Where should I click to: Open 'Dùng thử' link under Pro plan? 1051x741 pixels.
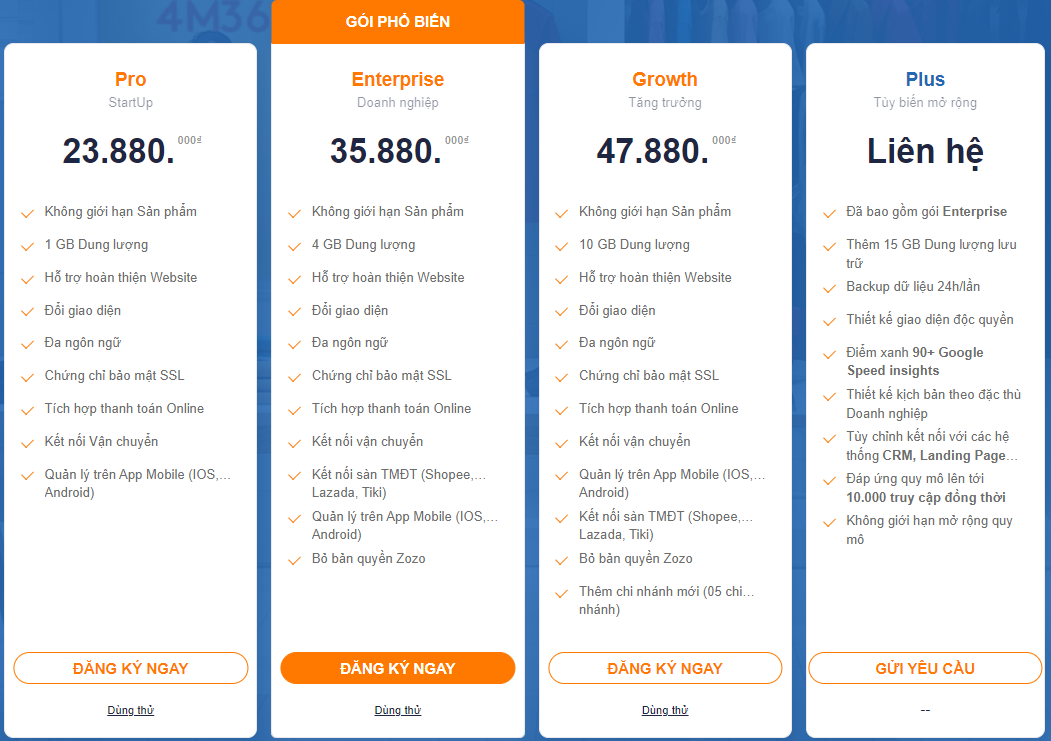click(x=131, y=710)
